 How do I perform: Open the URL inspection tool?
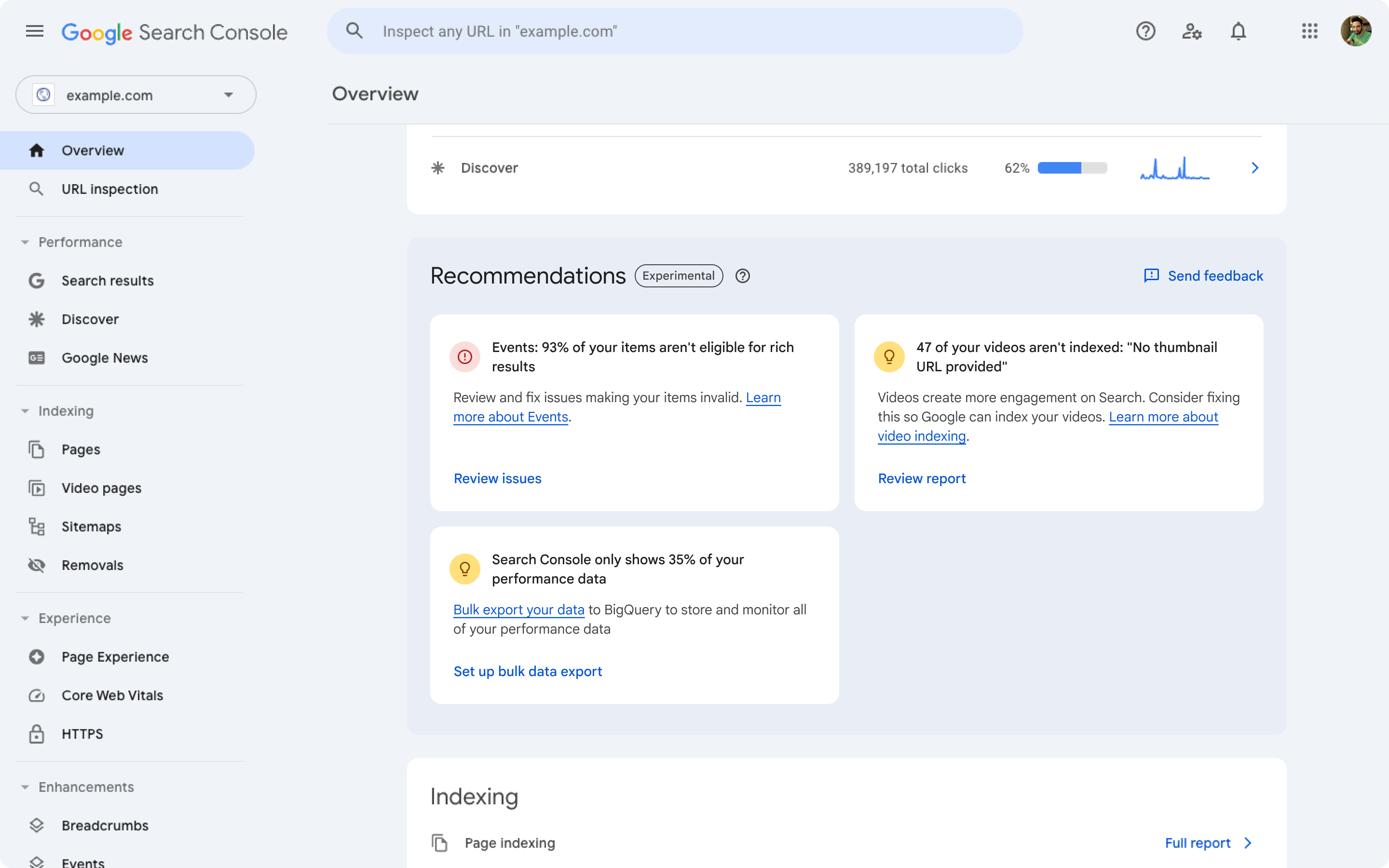point(109,188)
